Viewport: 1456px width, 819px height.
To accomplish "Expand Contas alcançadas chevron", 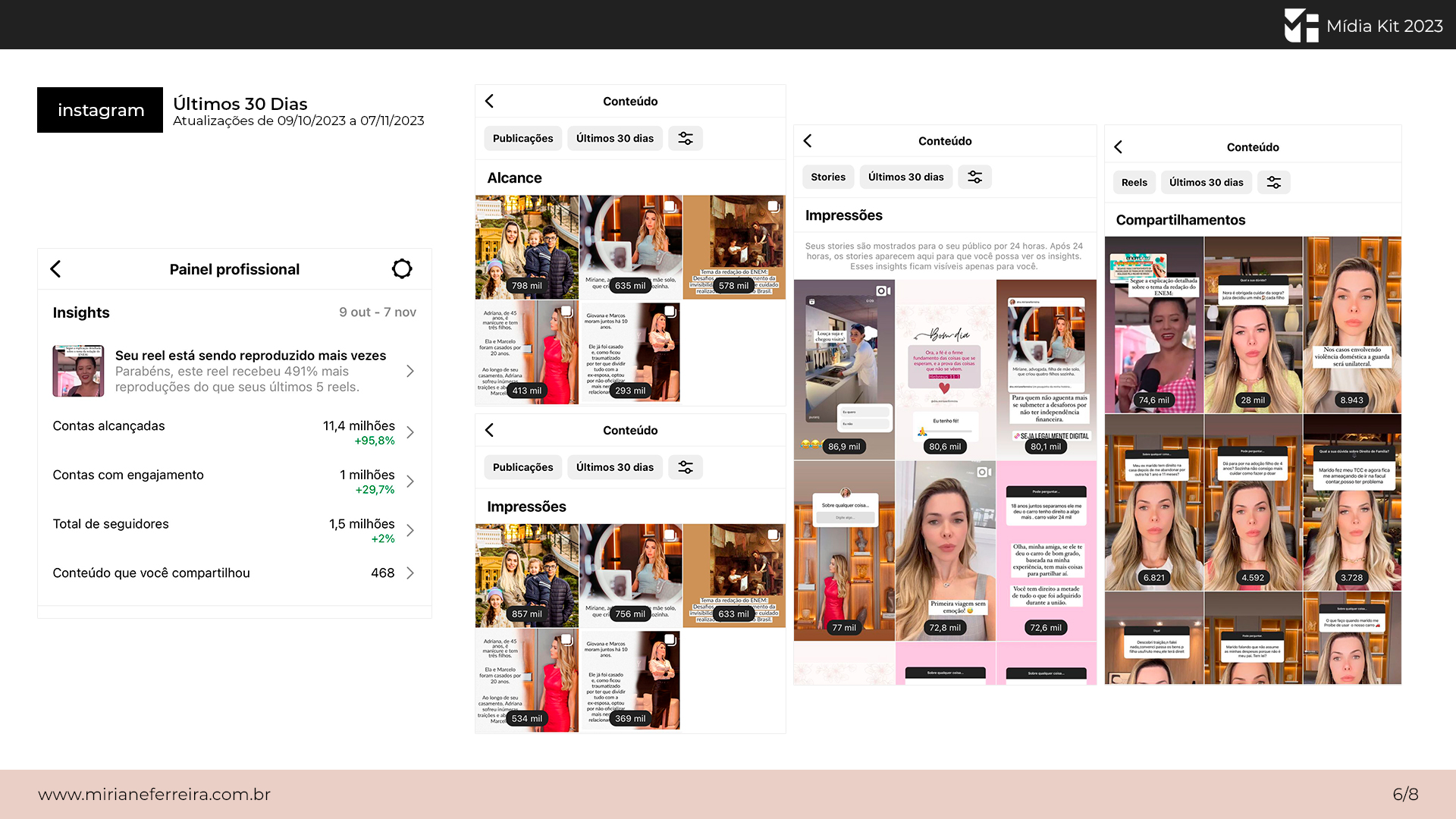I will click(410, 432).
